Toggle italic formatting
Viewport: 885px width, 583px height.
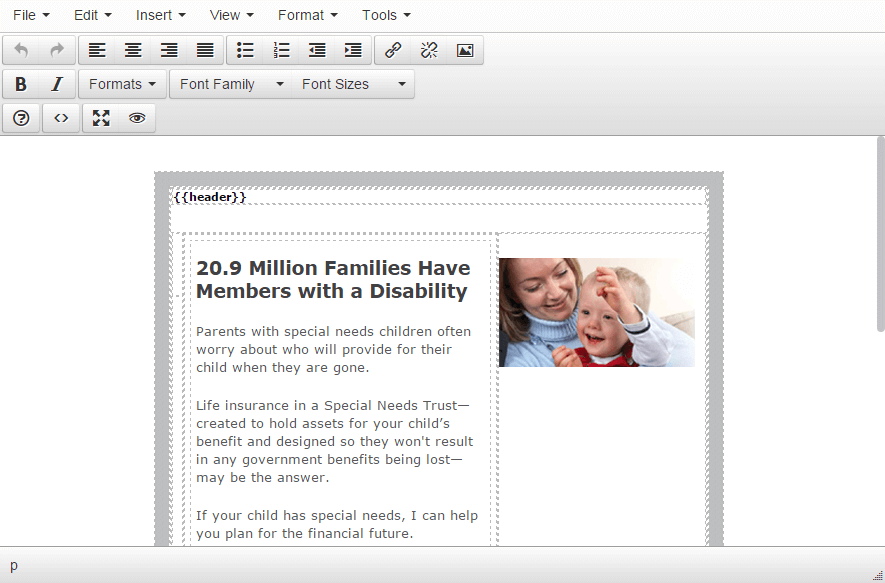(57, 84)
